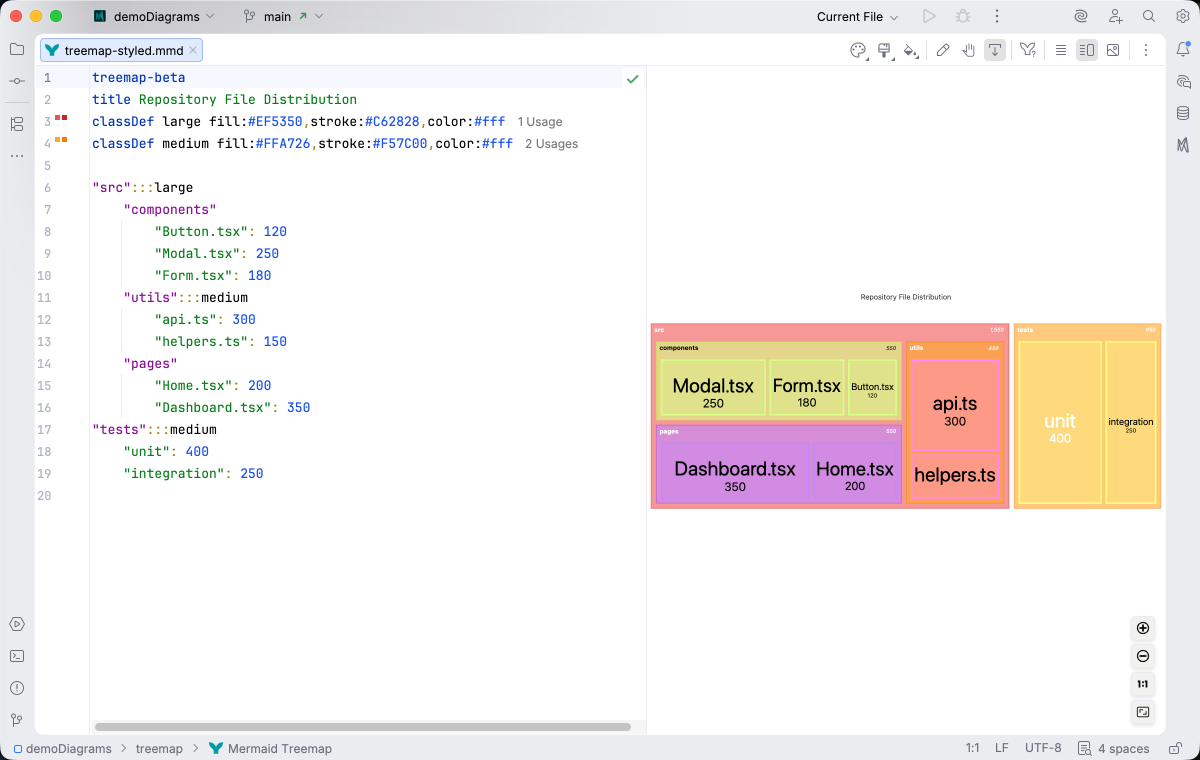Click the api.ts block in the treemap
Viewport: 1200px width, 760px height.
pyautogui.click(x=955, y=407)
